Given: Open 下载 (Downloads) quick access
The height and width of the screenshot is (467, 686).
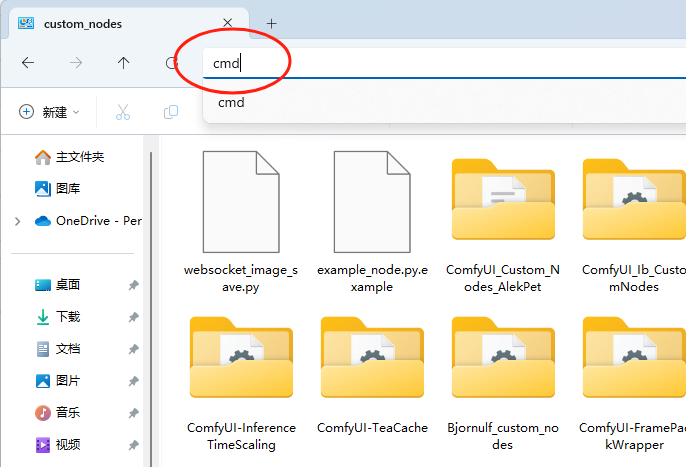Looking at the screenshot, I should pos(57,317).
